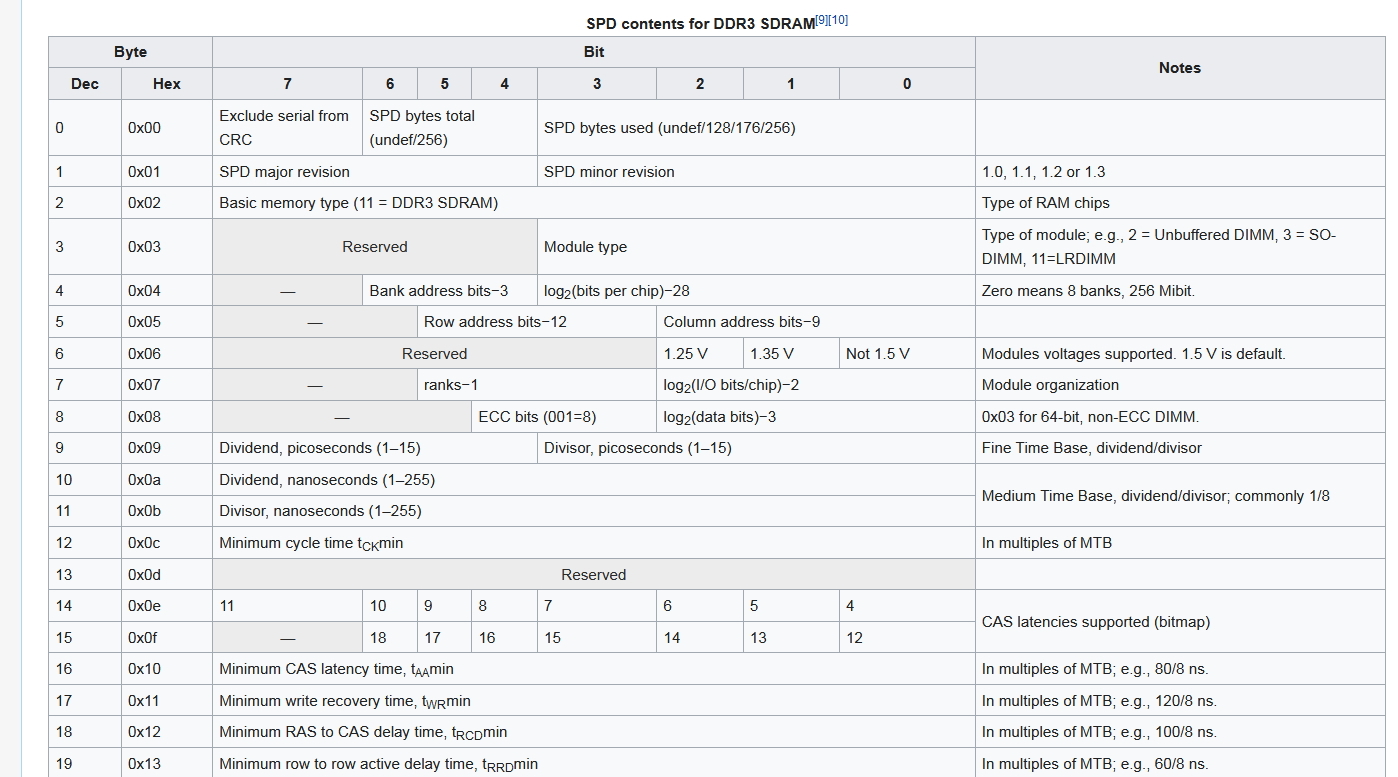Click the 'Basic memory type' cell
The image size is (1398, 777).
click(358, 203)
